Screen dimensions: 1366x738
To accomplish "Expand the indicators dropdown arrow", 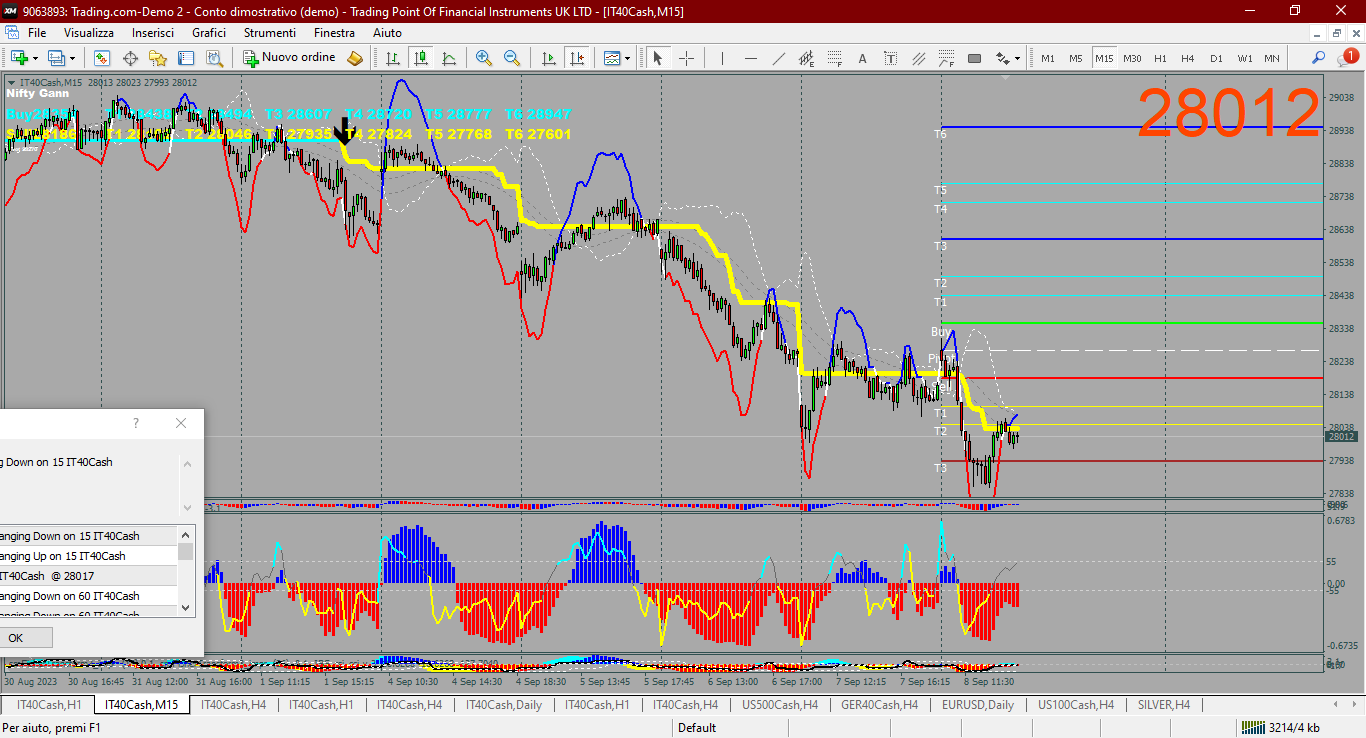I will (x=628, y=59).
